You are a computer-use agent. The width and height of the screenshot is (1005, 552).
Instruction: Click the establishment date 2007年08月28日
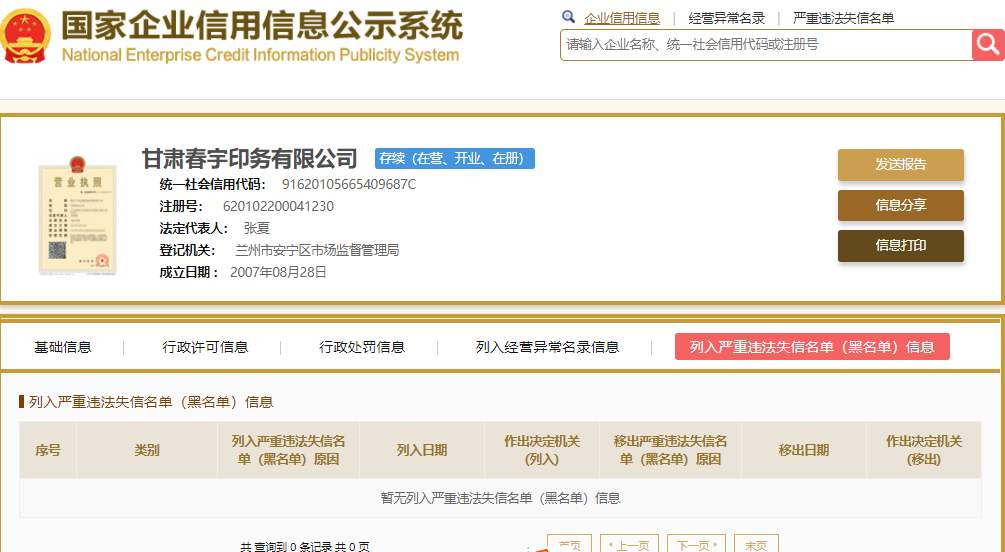[x=279, y=272]
